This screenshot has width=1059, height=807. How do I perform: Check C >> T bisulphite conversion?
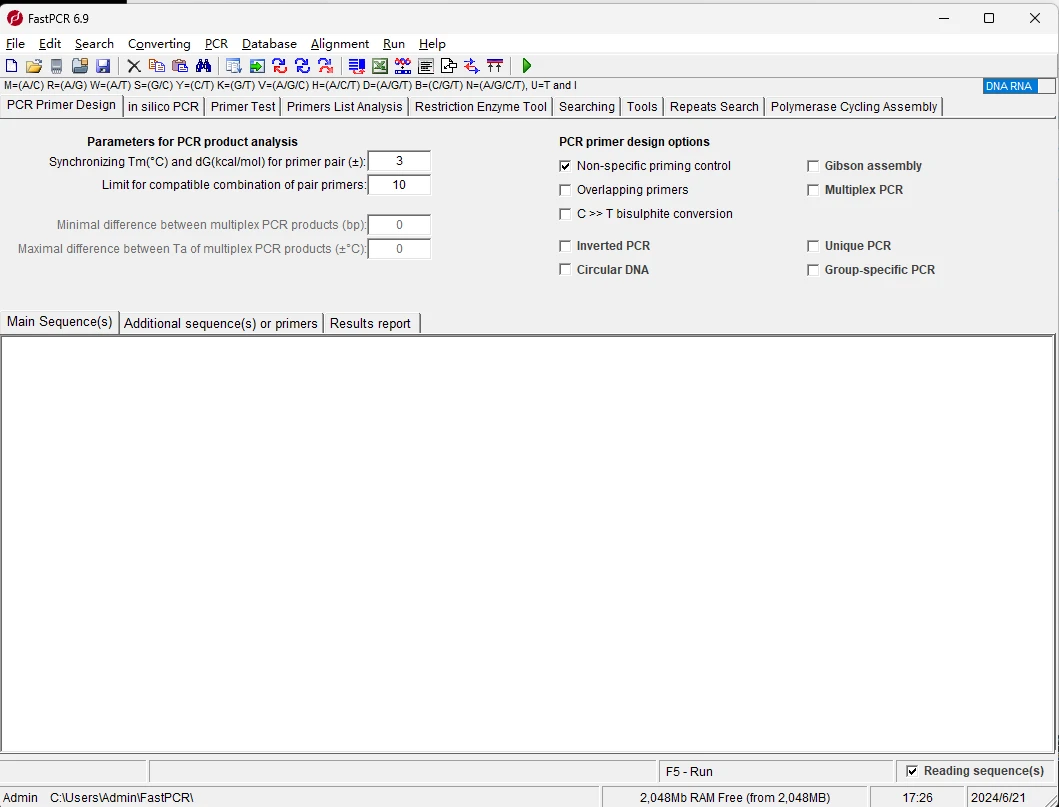click(x=565, y=214)
